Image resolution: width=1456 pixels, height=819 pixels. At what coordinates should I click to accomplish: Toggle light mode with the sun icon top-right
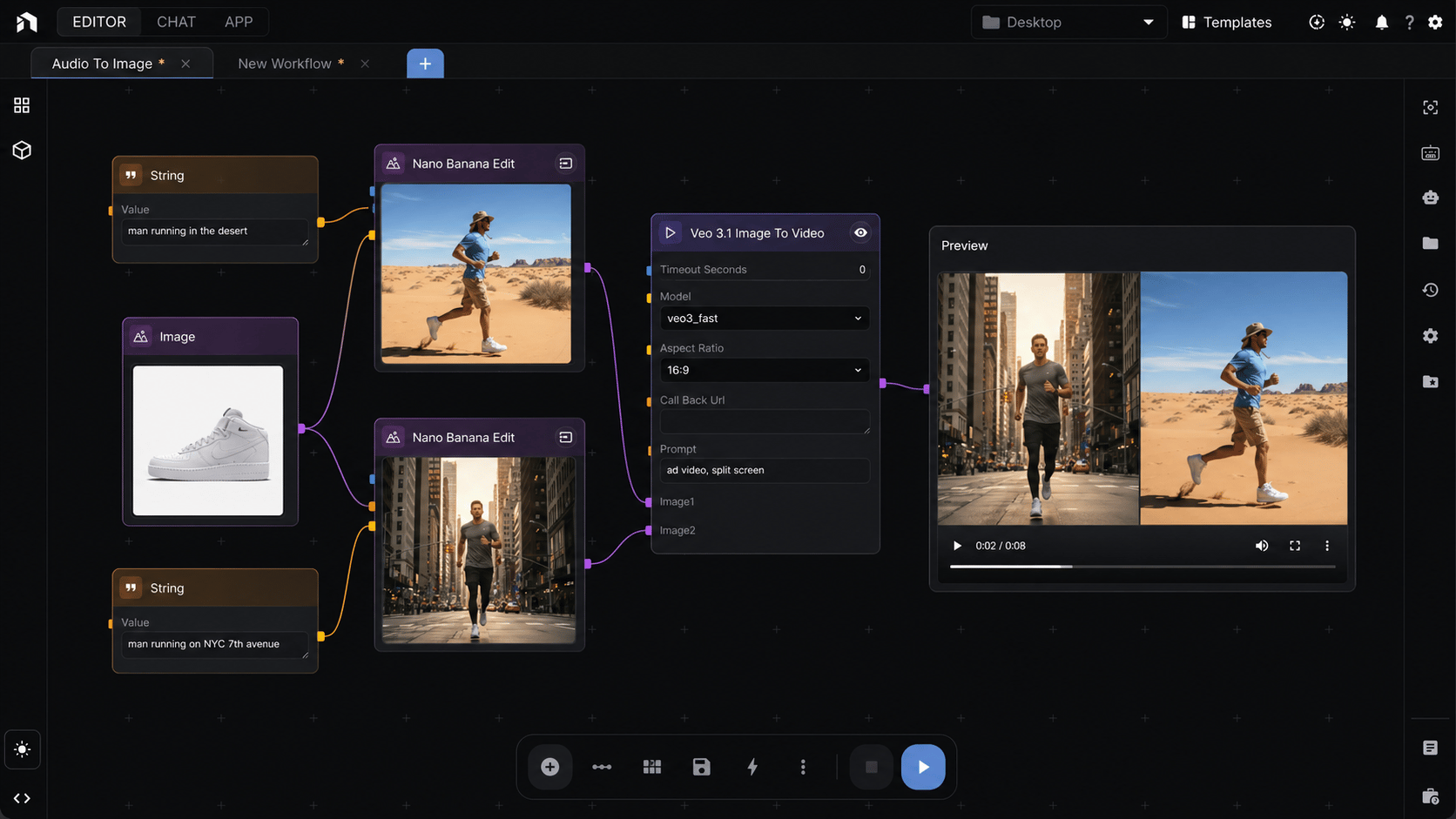tap(1346, 22)
